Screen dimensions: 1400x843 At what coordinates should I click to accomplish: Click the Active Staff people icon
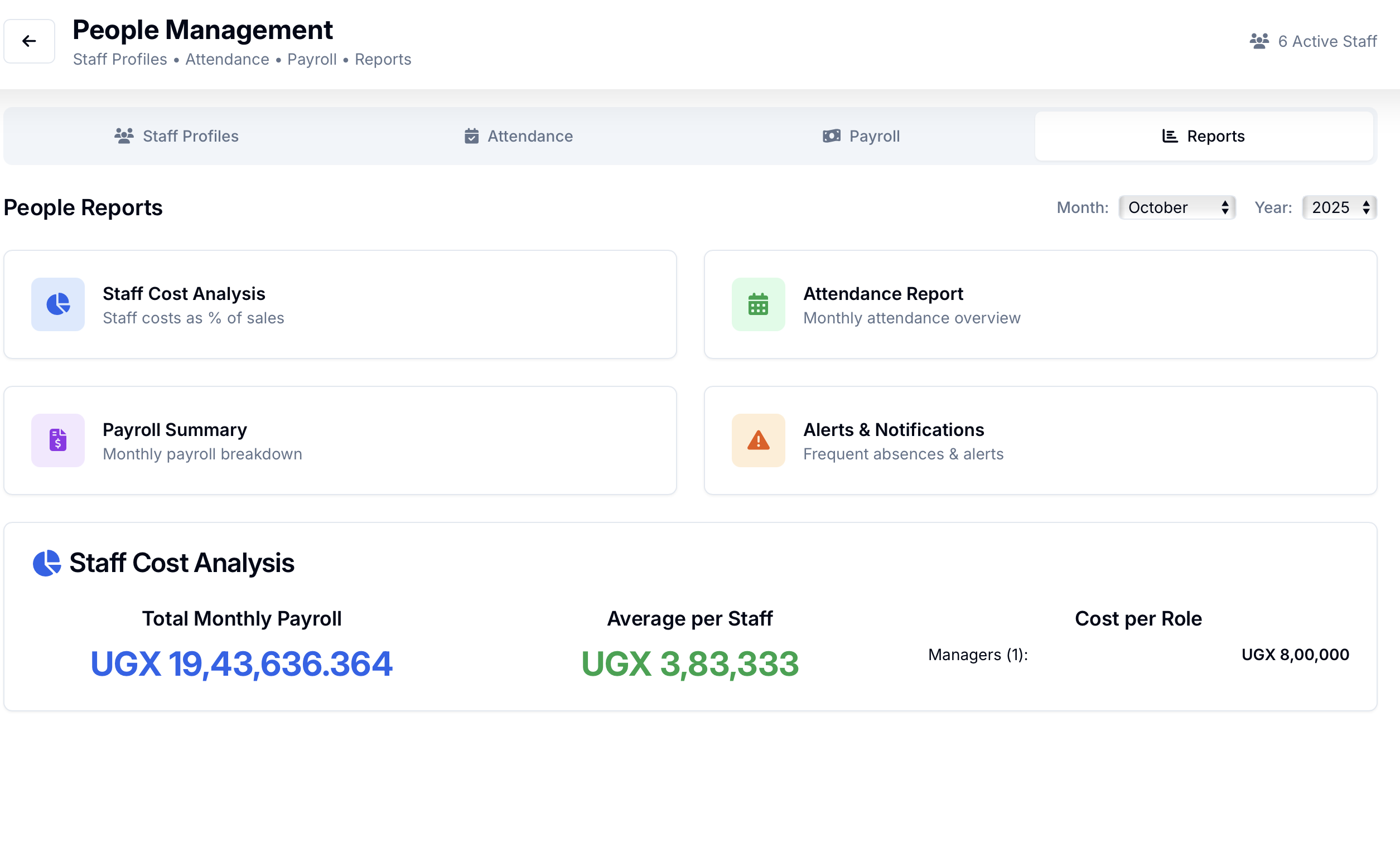tap(1259, 41)
